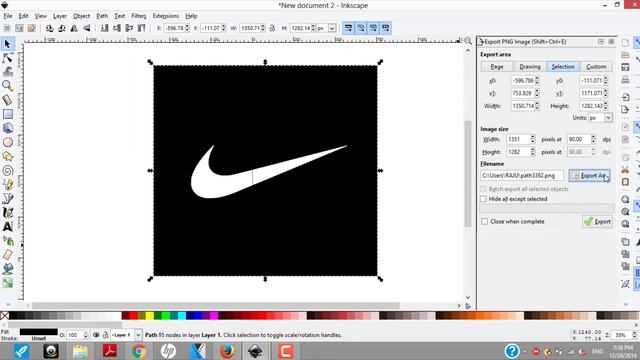Click the Selection export area button
The width and height of the screenshot is (640, 360).
(563, 67)
